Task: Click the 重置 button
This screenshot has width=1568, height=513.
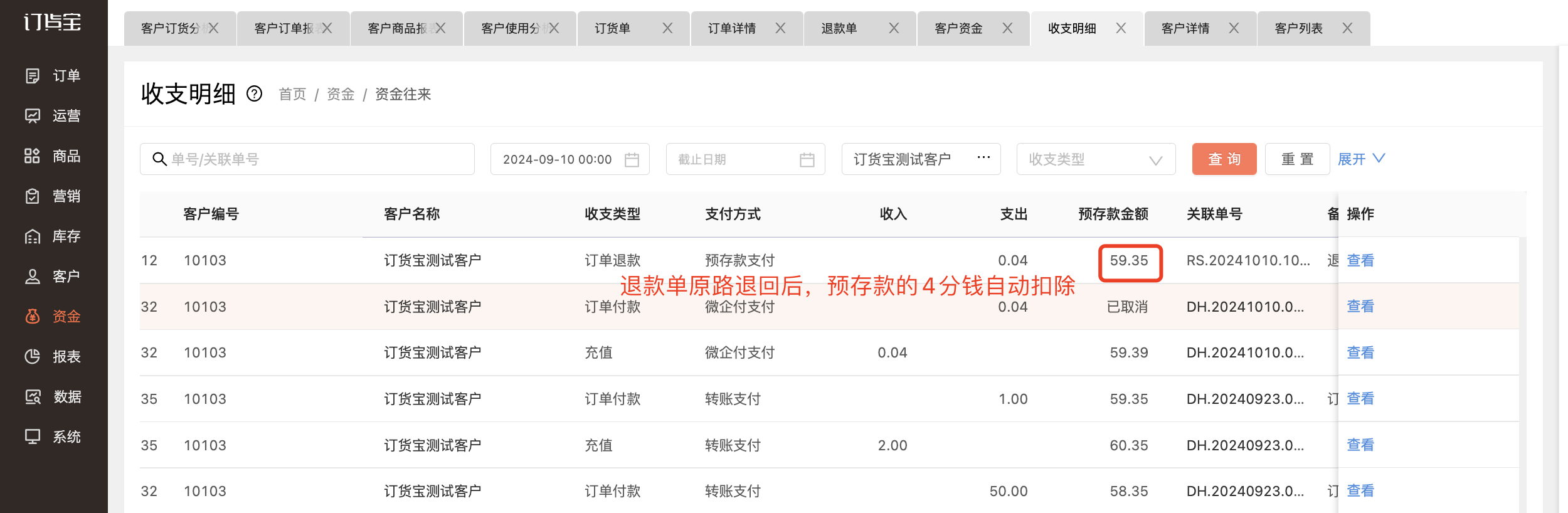Action: pyautogui.click(x=1297, y=159)
